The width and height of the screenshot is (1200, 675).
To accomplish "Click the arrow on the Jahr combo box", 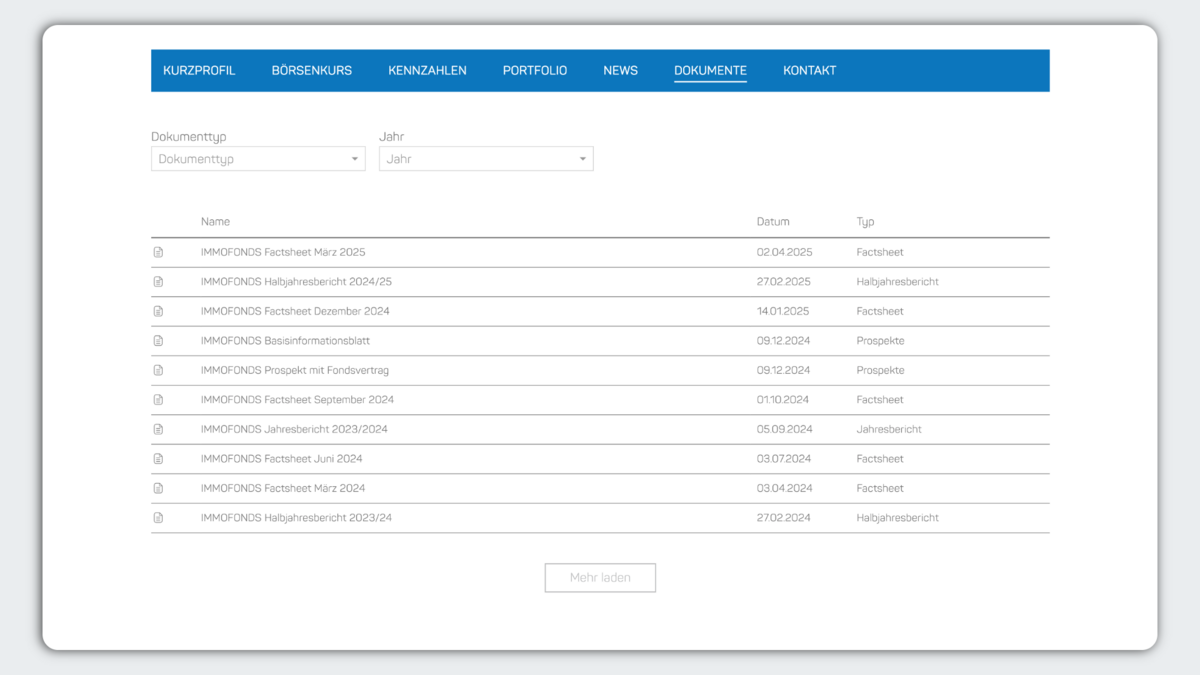I will [x=583, y=159].
